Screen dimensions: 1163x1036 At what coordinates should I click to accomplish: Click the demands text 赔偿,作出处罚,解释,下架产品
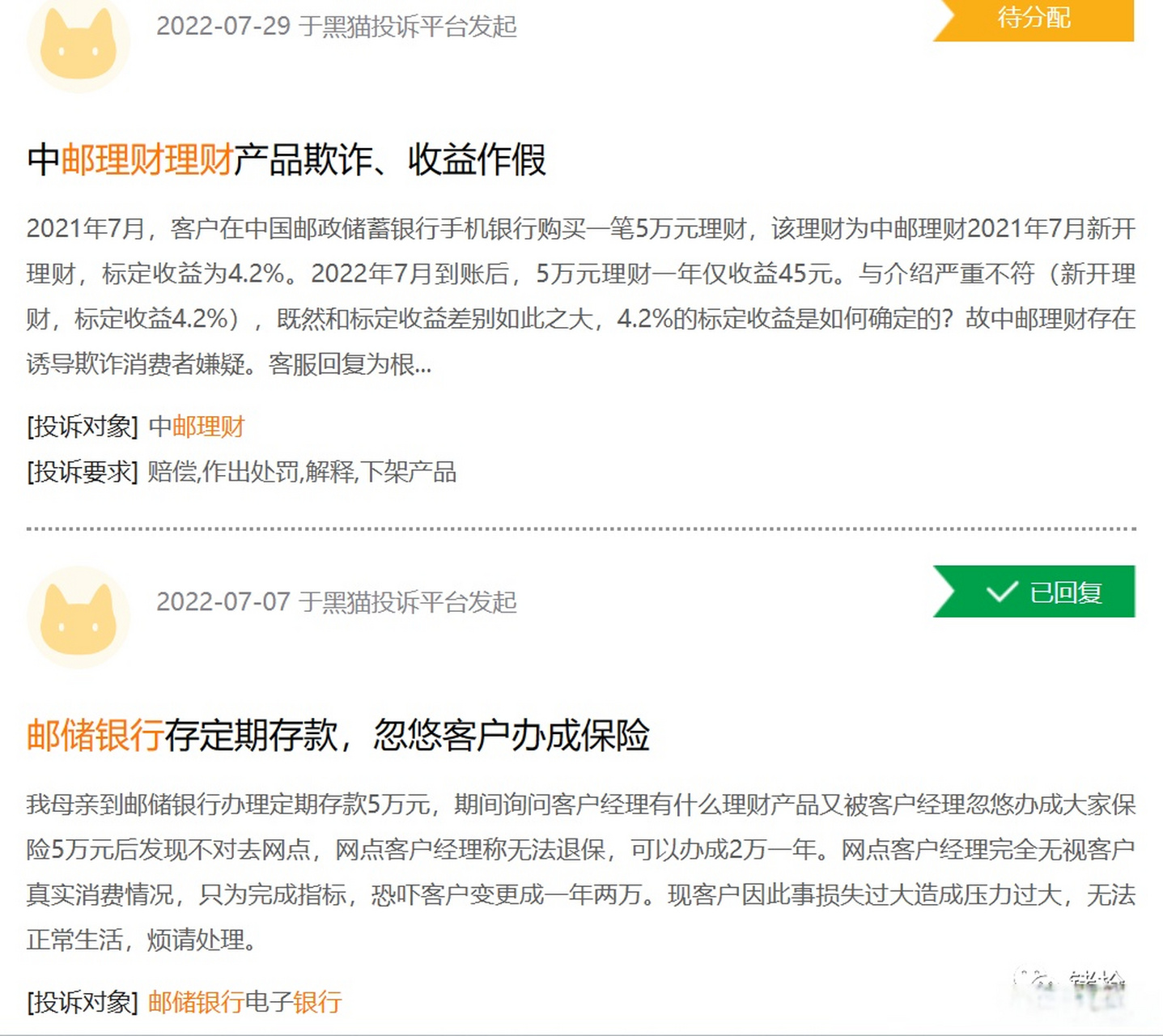[302, 472]
